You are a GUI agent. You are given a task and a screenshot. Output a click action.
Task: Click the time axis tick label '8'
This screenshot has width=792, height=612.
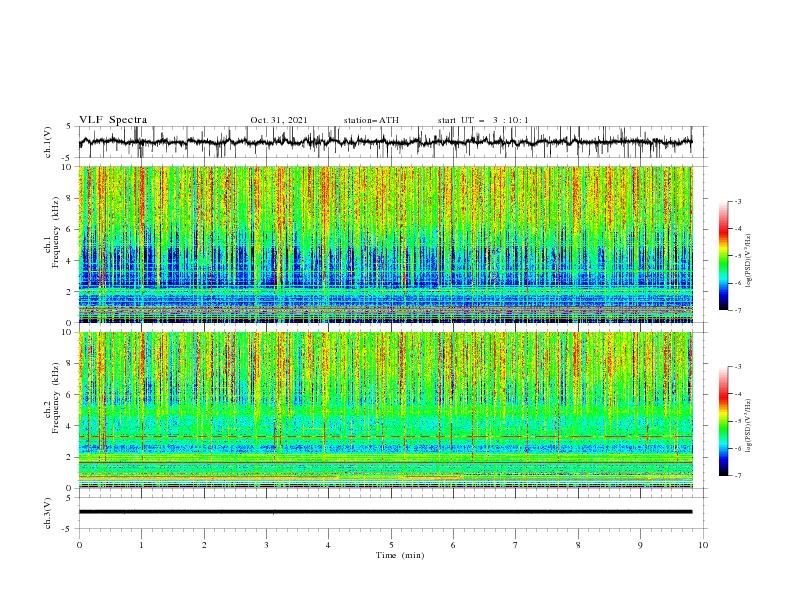pos(578,545)
